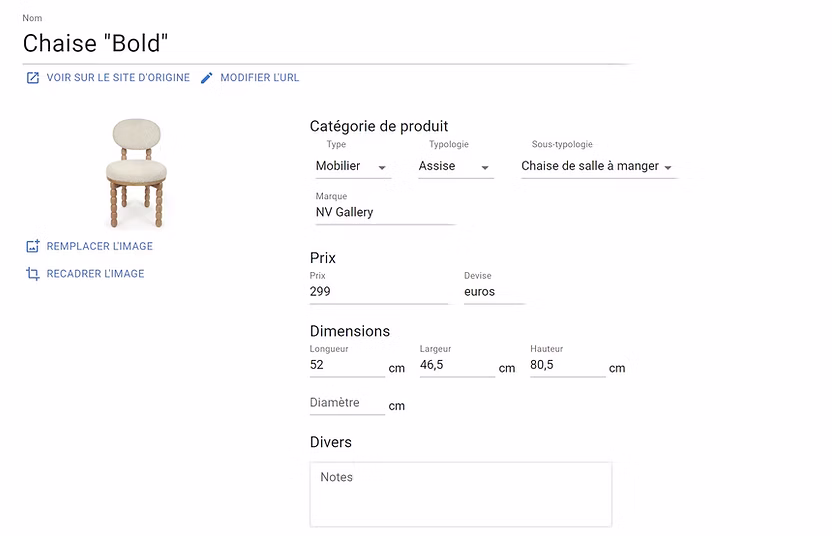Screen dimensions: 832x536
Task: Open the Type dropdown showing Mobilier
Action: click(x=351, y=167)
